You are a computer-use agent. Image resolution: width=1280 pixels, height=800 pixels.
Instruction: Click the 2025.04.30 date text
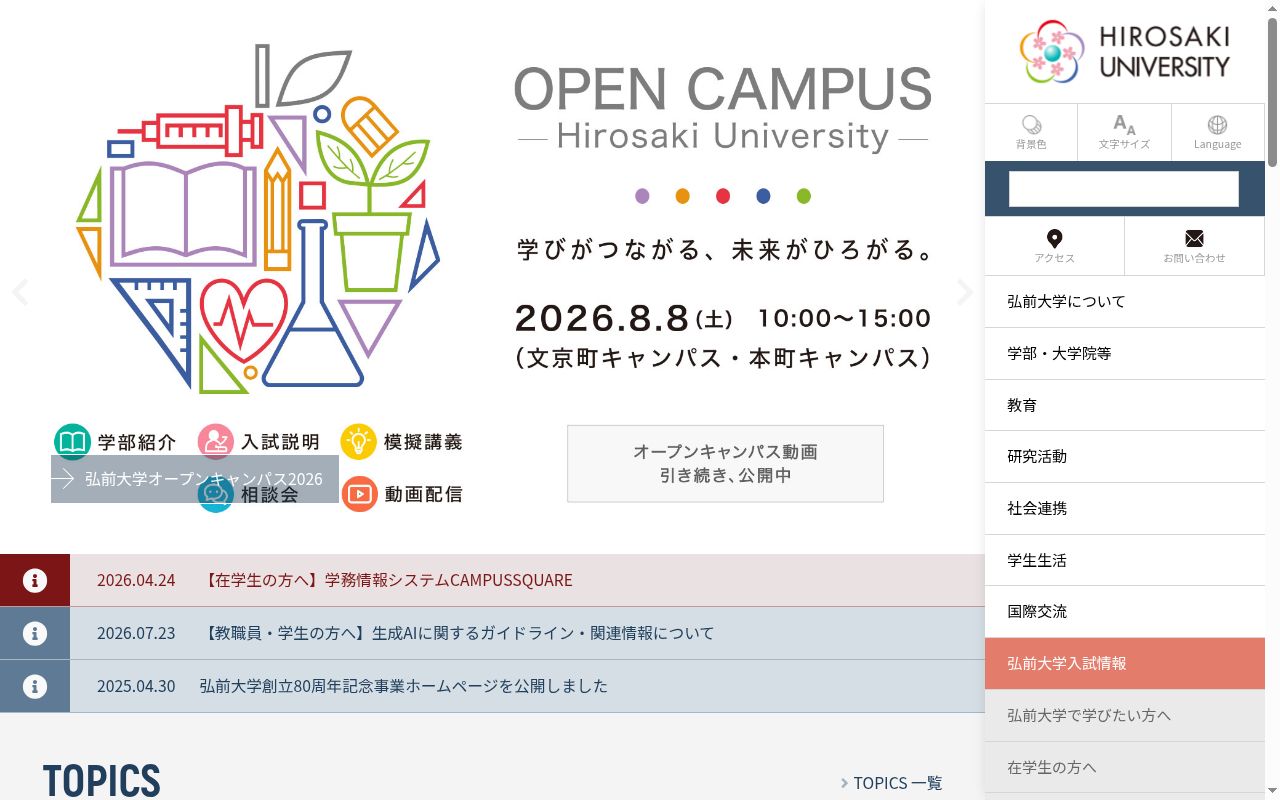point(136,686)
